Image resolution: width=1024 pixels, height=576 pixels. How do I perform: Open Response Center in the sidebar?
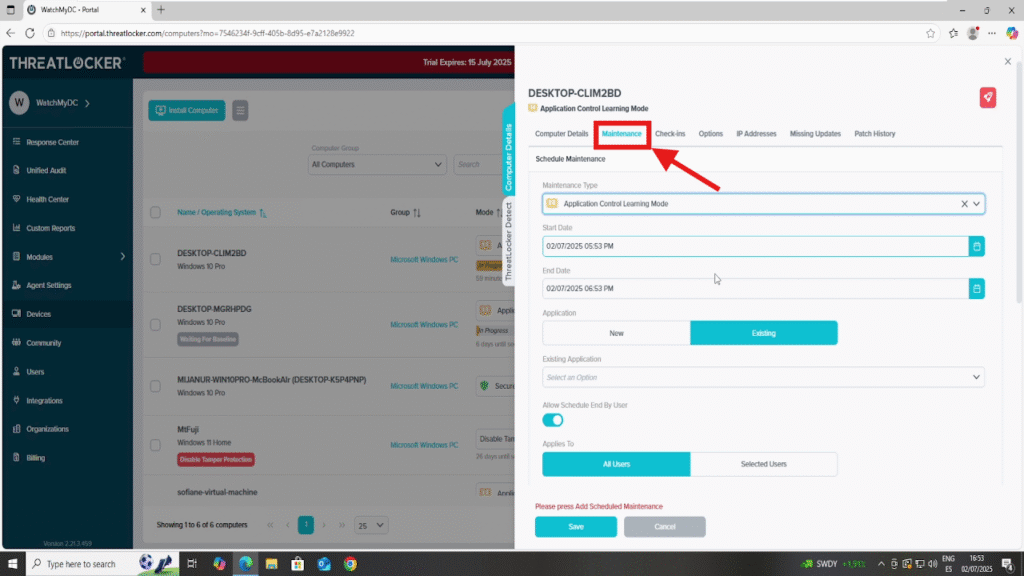(52, 142)
